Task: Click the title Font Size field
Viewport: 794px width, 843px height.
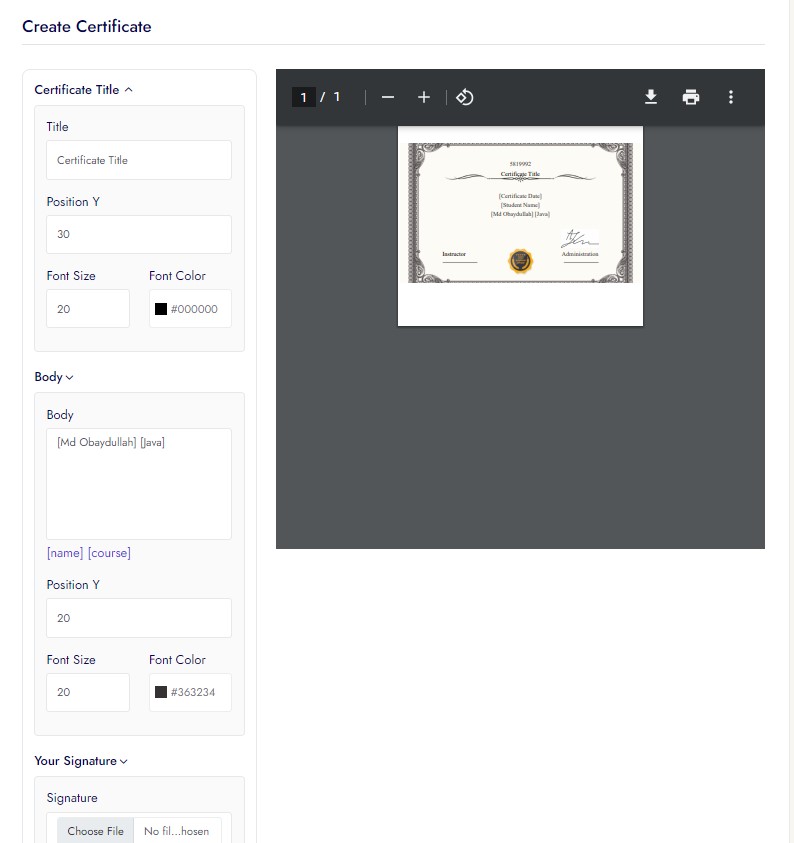Action: 88,309
